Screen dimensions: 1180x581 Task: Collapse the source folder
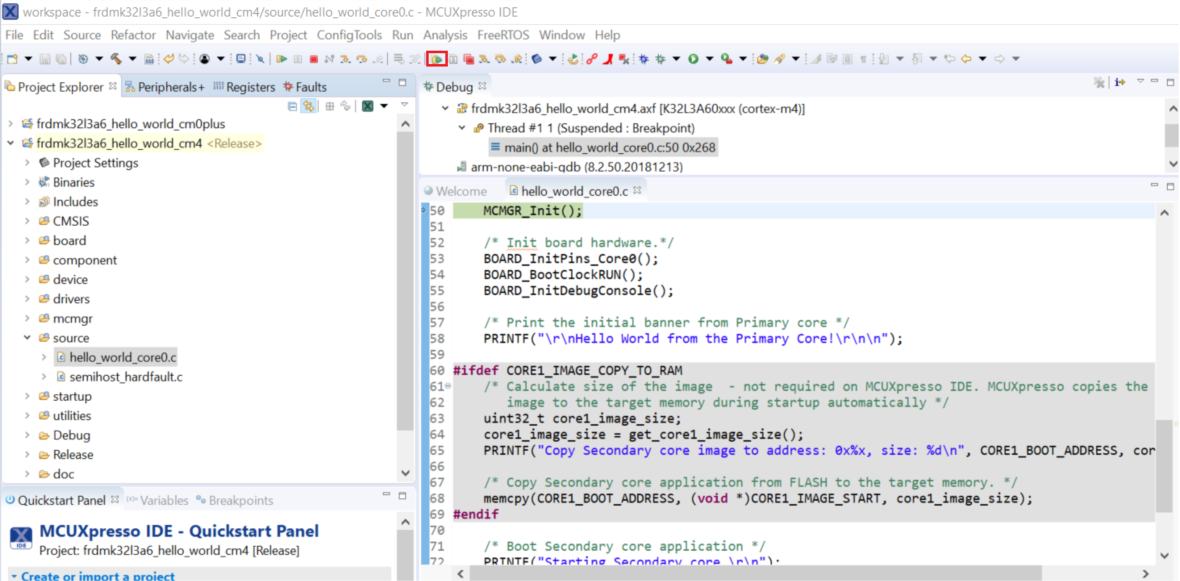coord(27,338)
